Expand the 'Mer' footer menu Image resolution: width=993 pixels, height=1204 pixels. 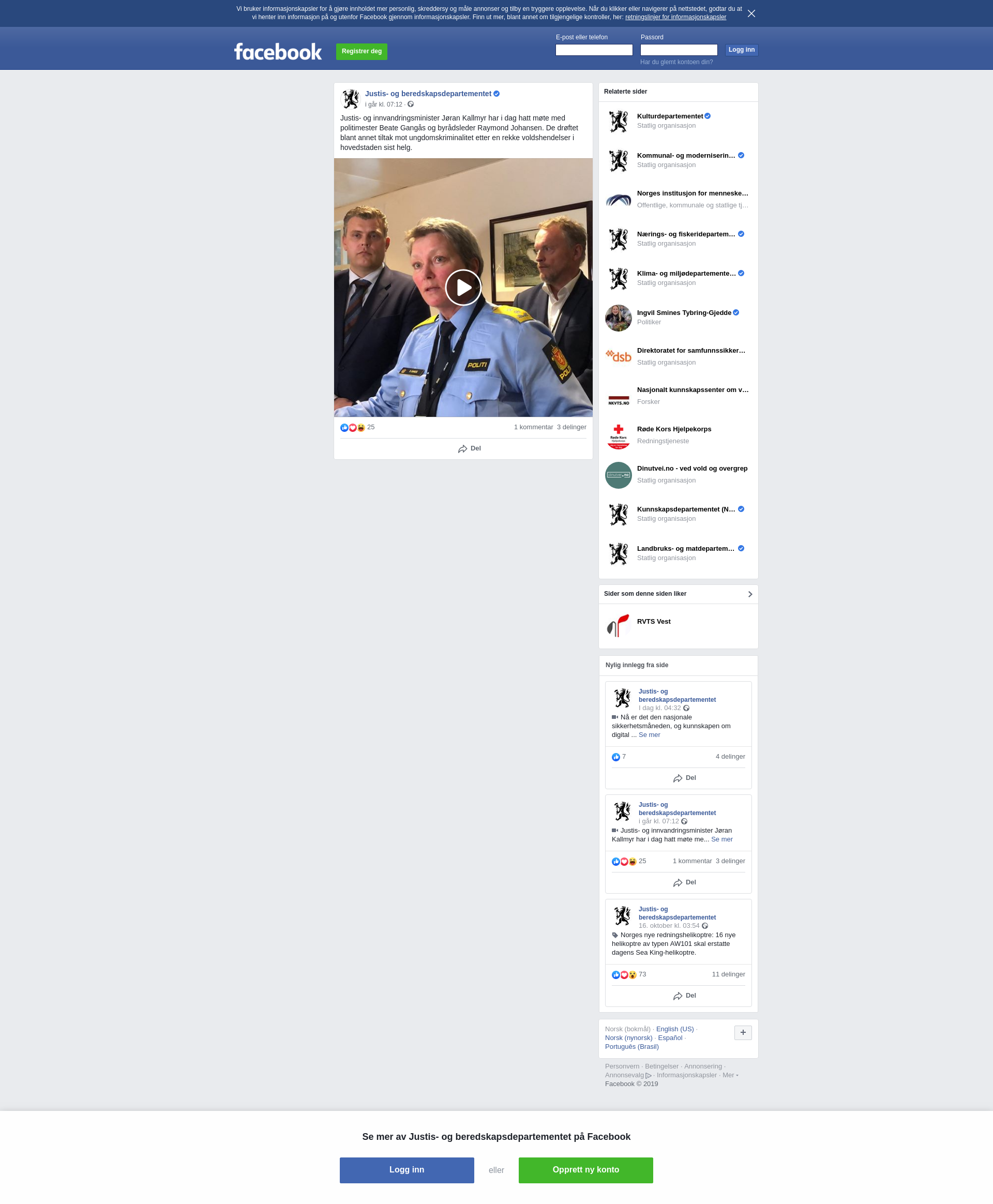[x=730, y=1075]
